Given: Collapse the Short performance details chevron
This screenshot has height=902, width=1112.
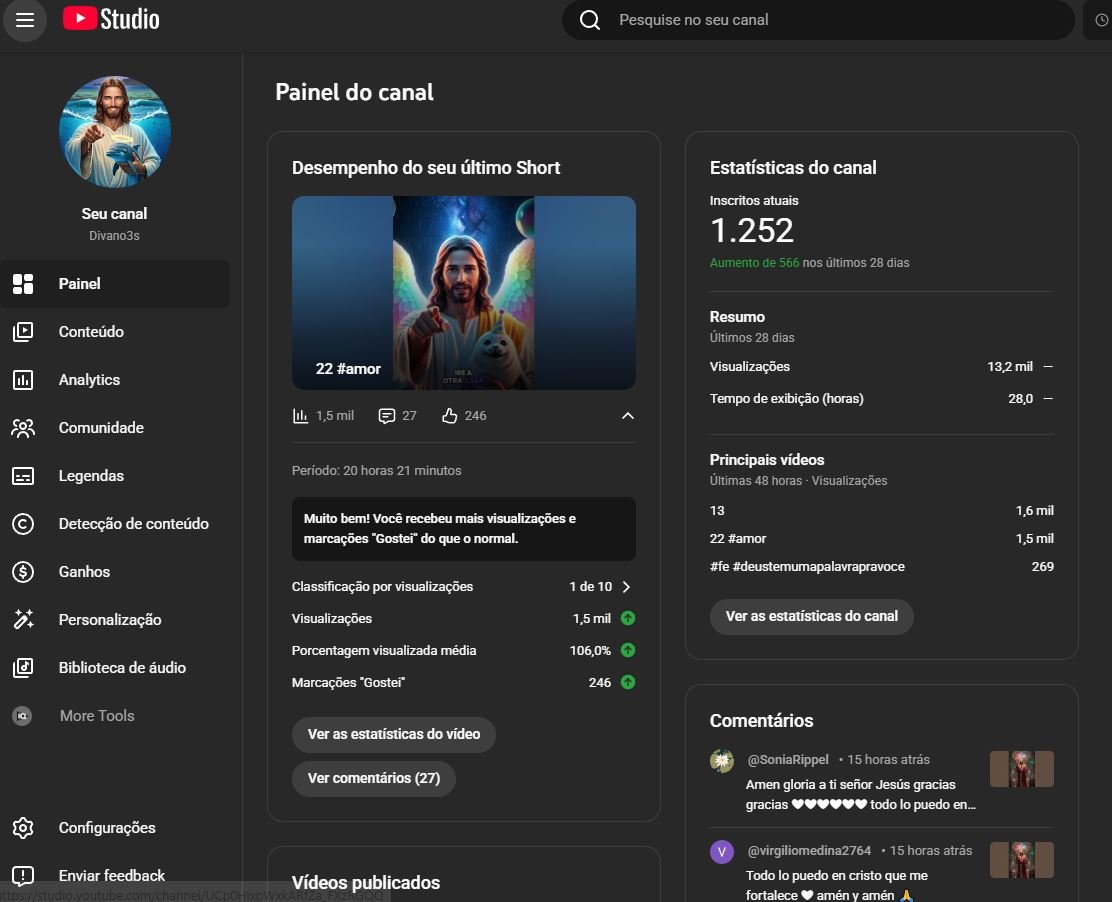Looking at the screenshot, I should click(x=627, y=416).
